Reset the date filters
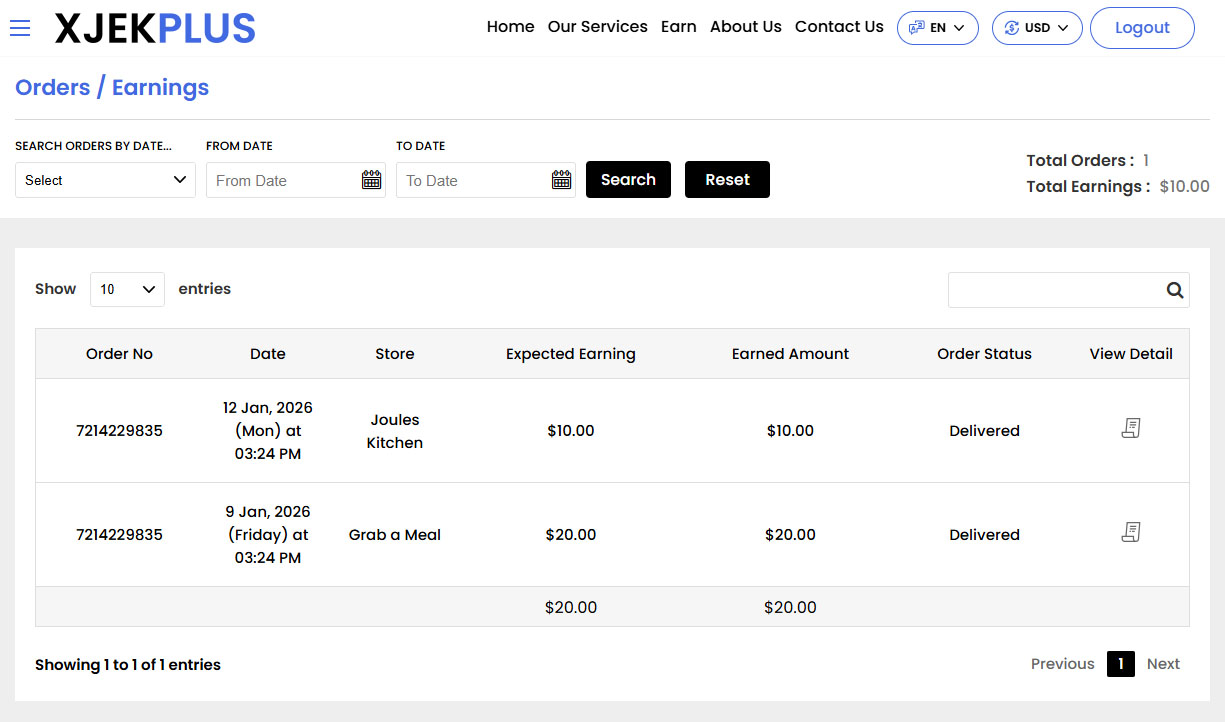Viewport: 1225px width, 722px height. coord(727,179)
